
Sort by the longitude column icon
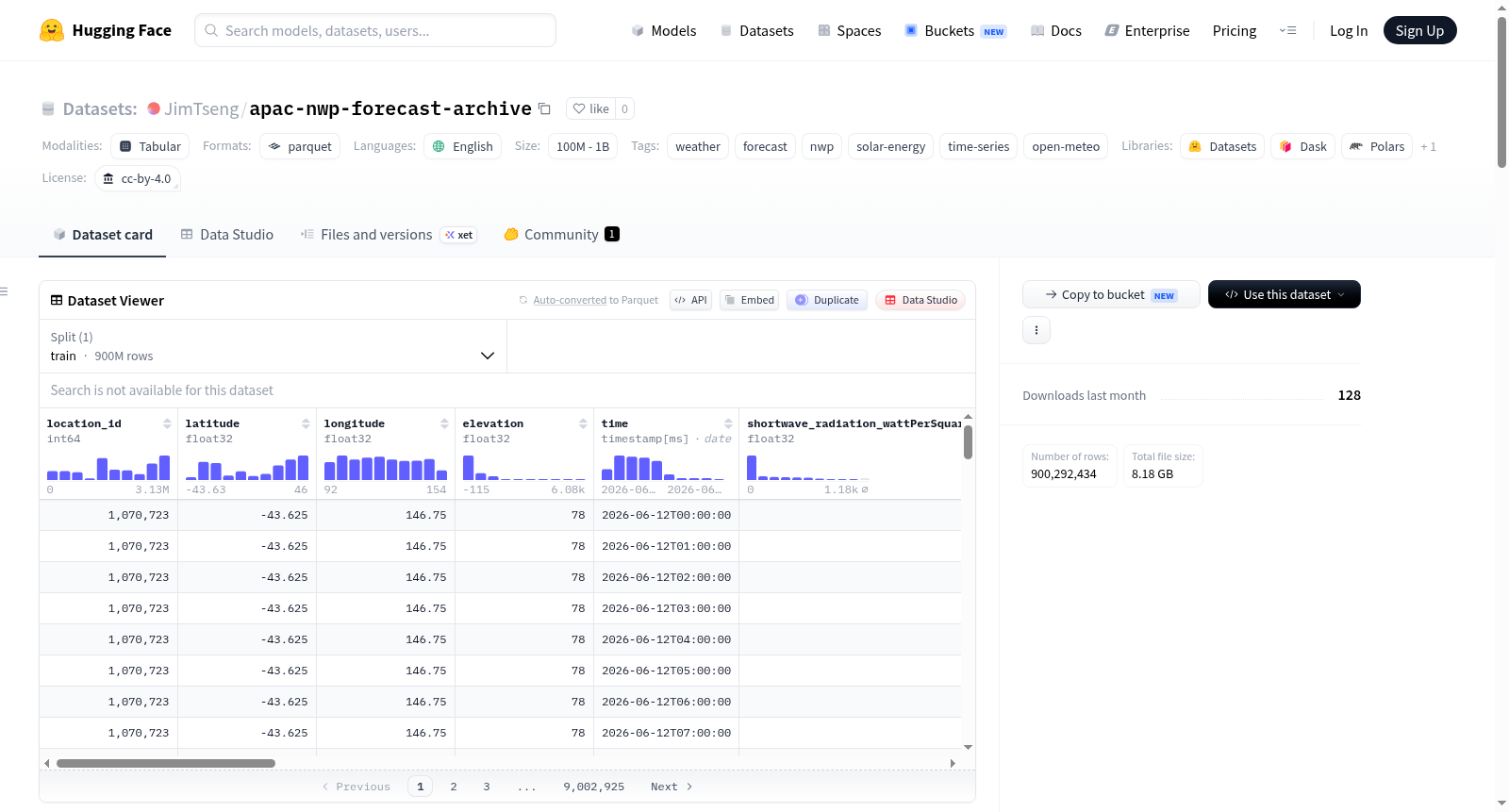pos(444,423)
